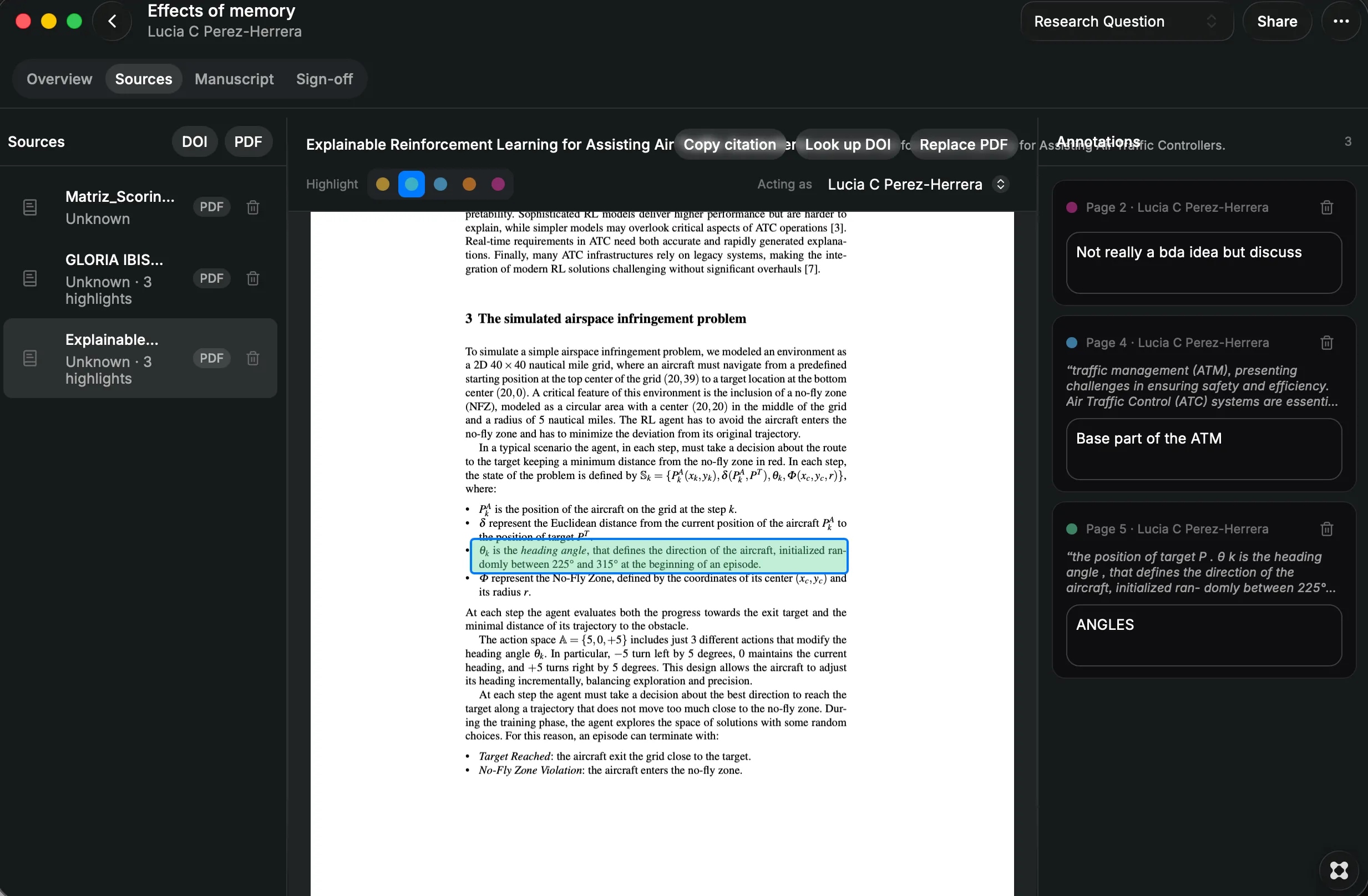Go back using the chevron arrow
This screenshot has height=896, width=1368.
tap(112, 21)
